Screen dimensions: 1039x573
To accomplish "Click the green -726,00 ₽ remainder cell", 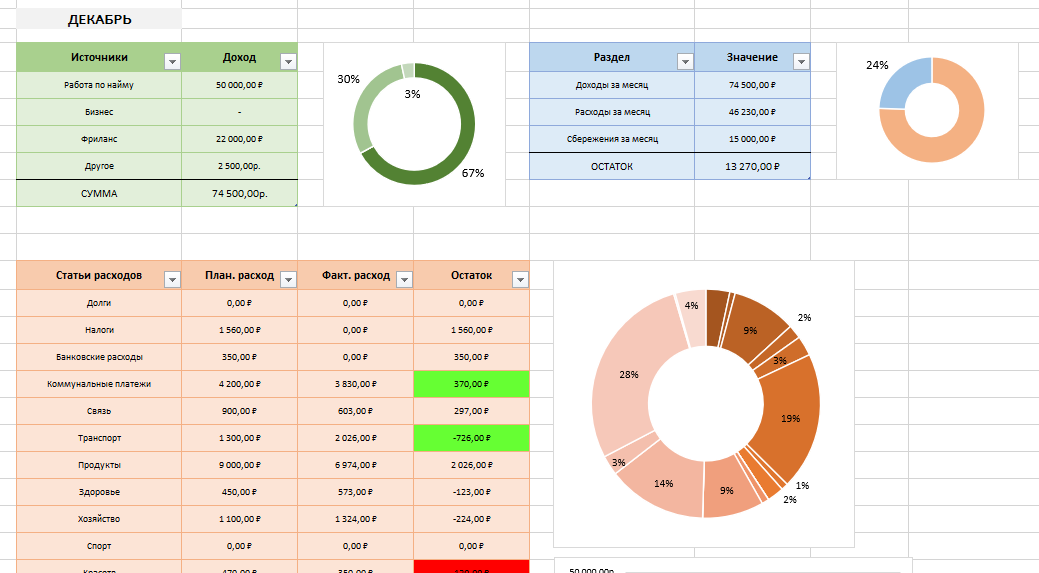I will (x=472, y=439).
